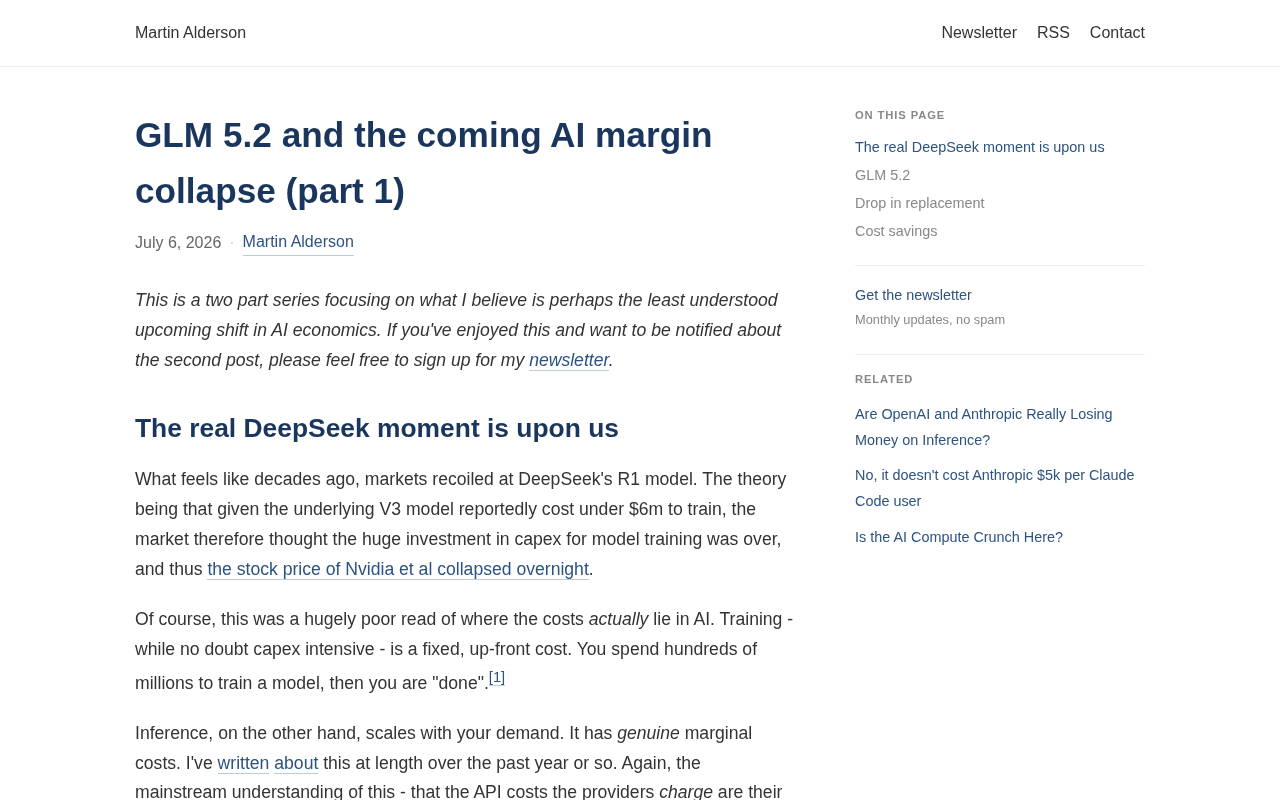Click the article title 'GLM 5.2 and the coming AI margin collapse'
The image size is (1280, 800).
click(424, 163)
